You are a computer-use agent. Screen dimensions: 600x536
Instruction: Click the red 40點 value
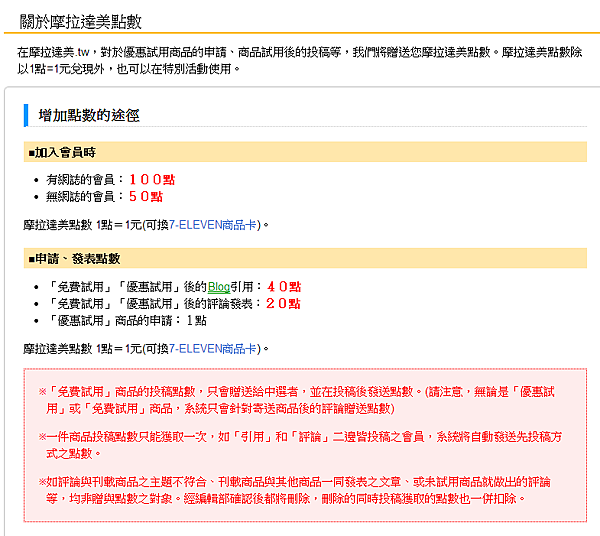[284, 287]
